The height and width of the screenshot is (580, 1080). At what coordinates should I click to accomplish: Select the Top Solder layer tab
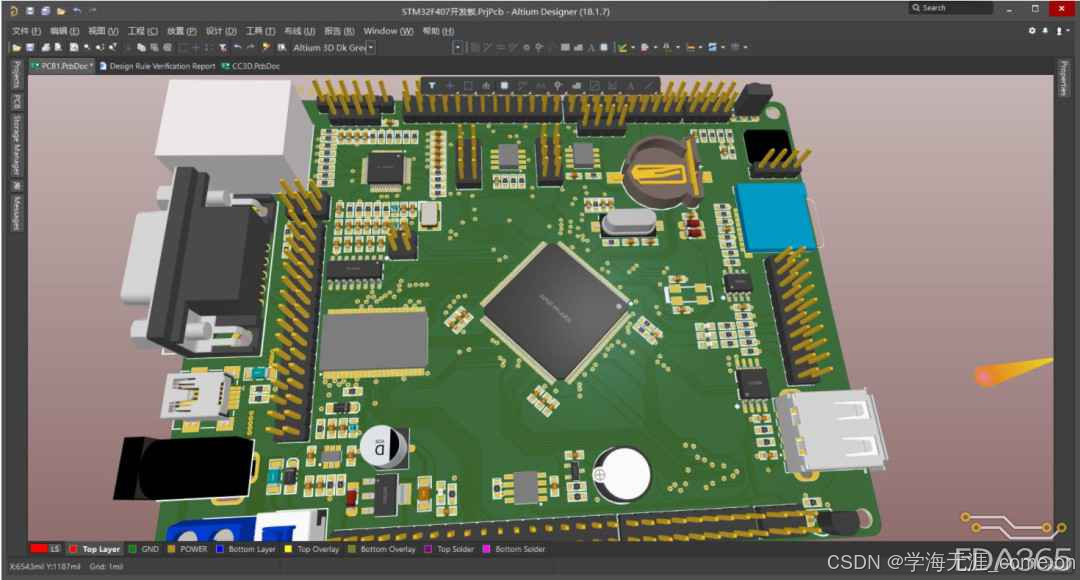(x=449, y=549)
